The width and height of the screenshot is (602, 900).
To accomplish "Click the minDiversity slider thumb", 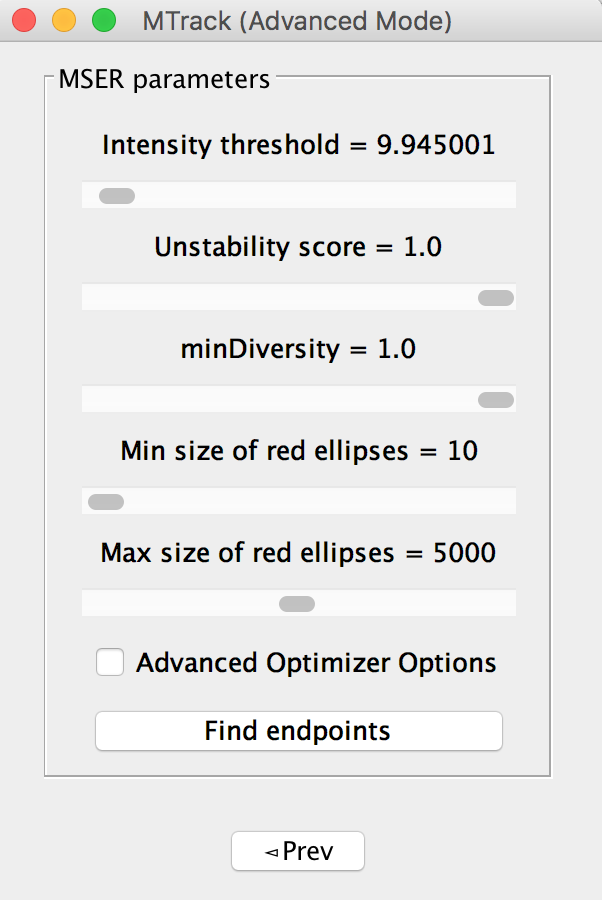I will (496, 400).
